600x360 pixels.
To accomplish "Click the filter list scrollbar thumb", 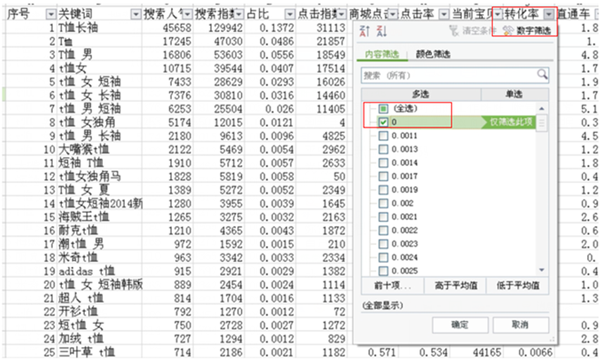I will tap(541, 123).
